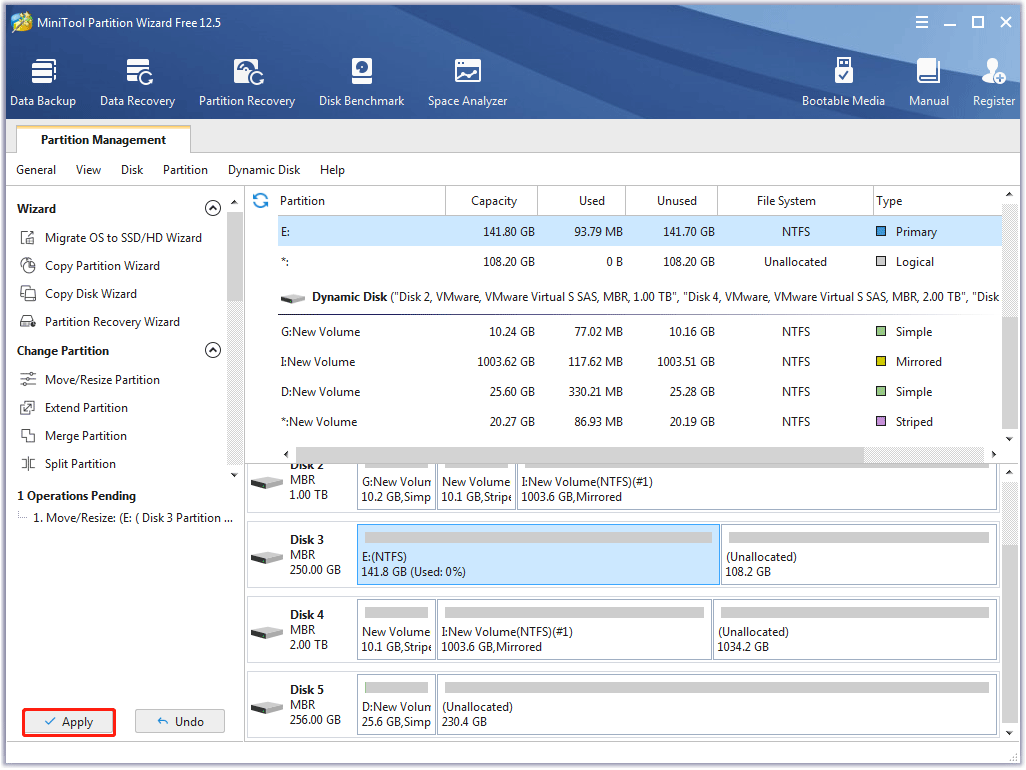Select the I:New Volume mirrored row
Viewport: 1026px width, 770px height.
tap(640, 362)
